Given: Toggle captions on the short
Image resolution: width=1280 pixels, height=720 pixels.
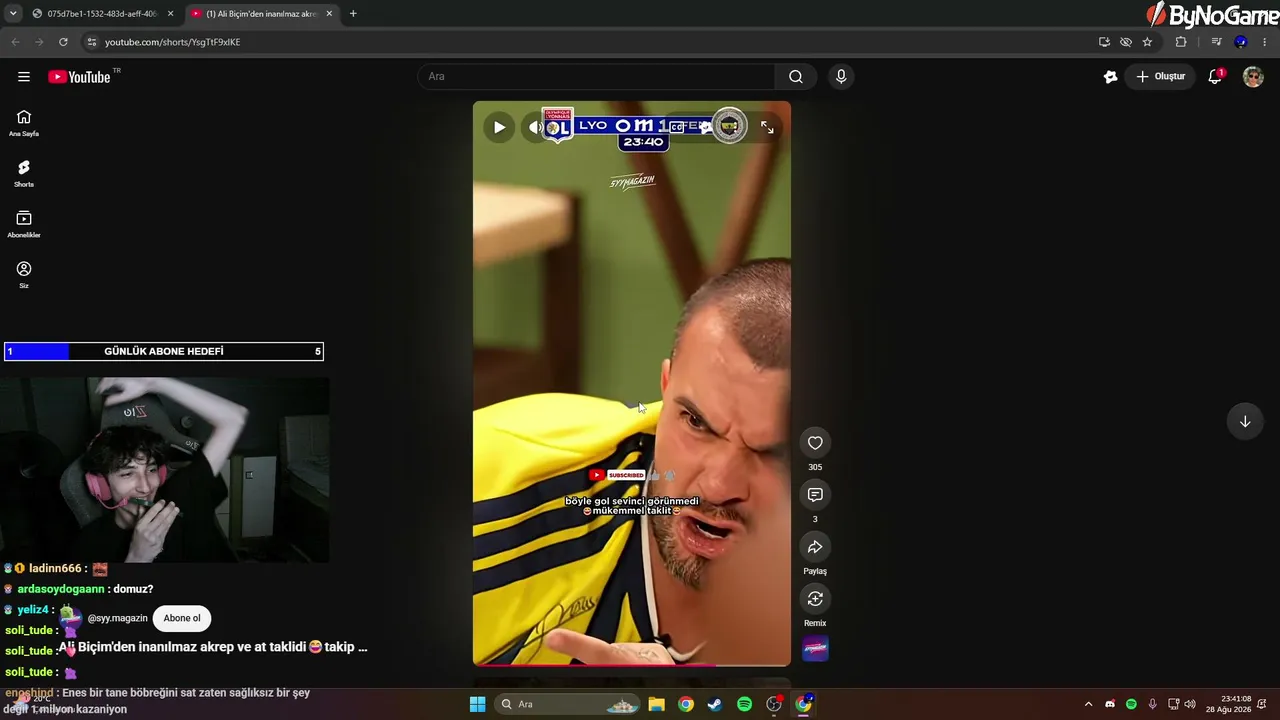Looking at the screenshot, I should pos(677,127).
